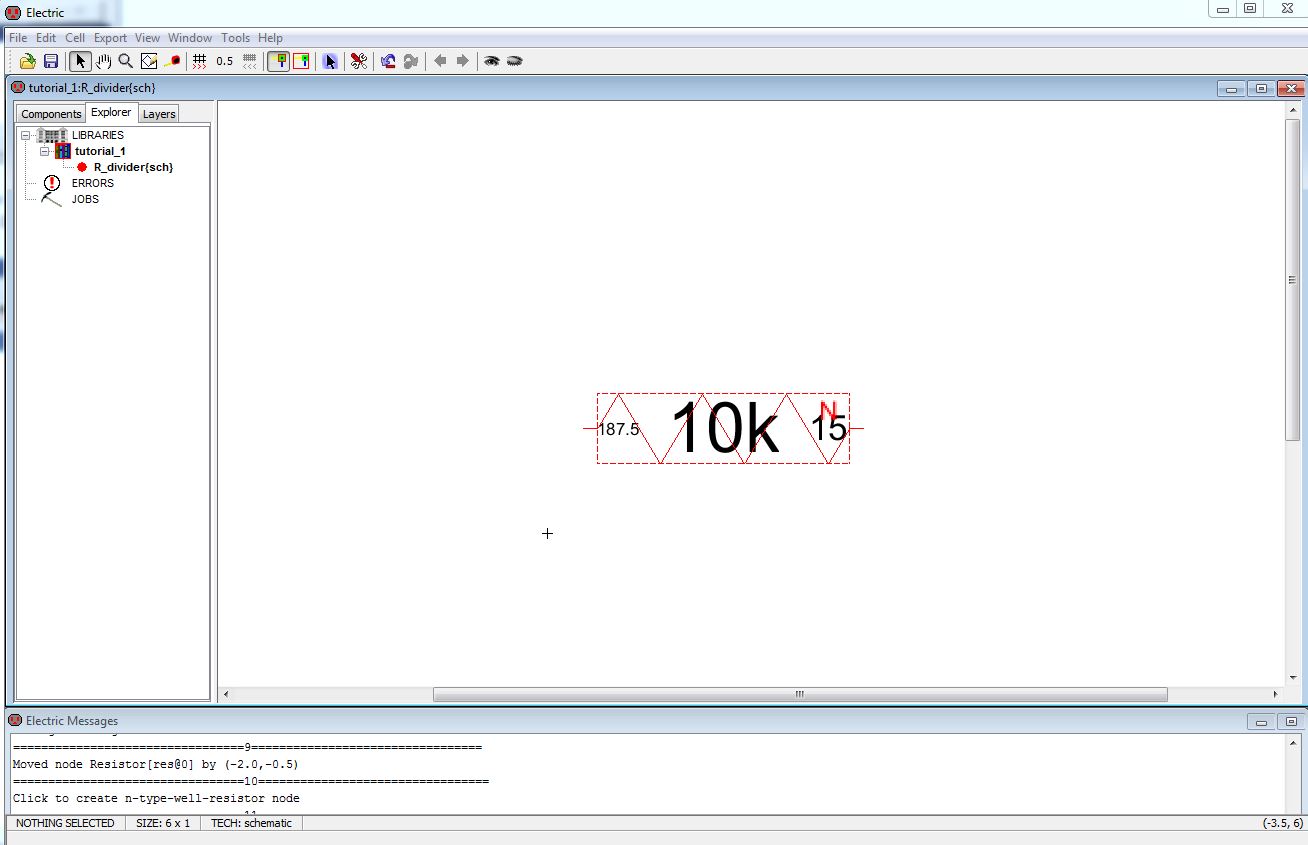Activate the Click/Zoom/Wire arrow tool

pos(81,61)
